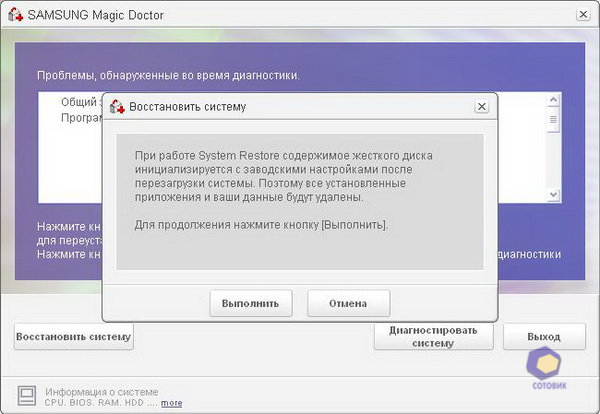Click the scroll down arrow in problems list

553,194
